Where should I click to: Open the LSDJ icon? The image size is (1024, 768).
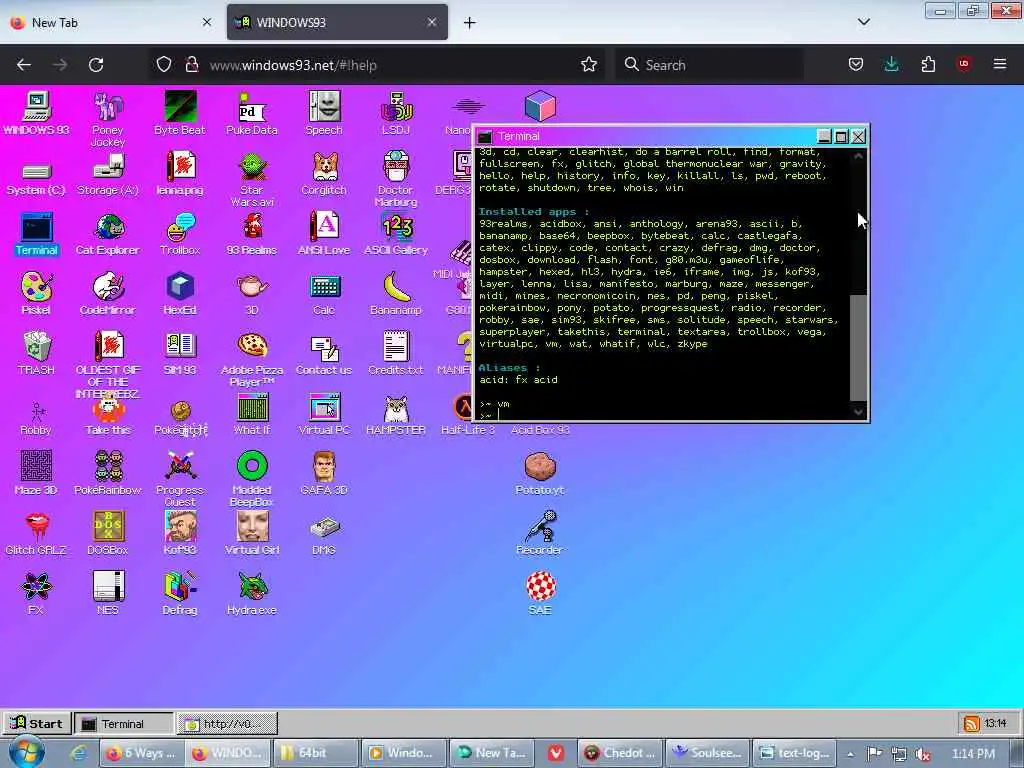[x=396, y=113]
